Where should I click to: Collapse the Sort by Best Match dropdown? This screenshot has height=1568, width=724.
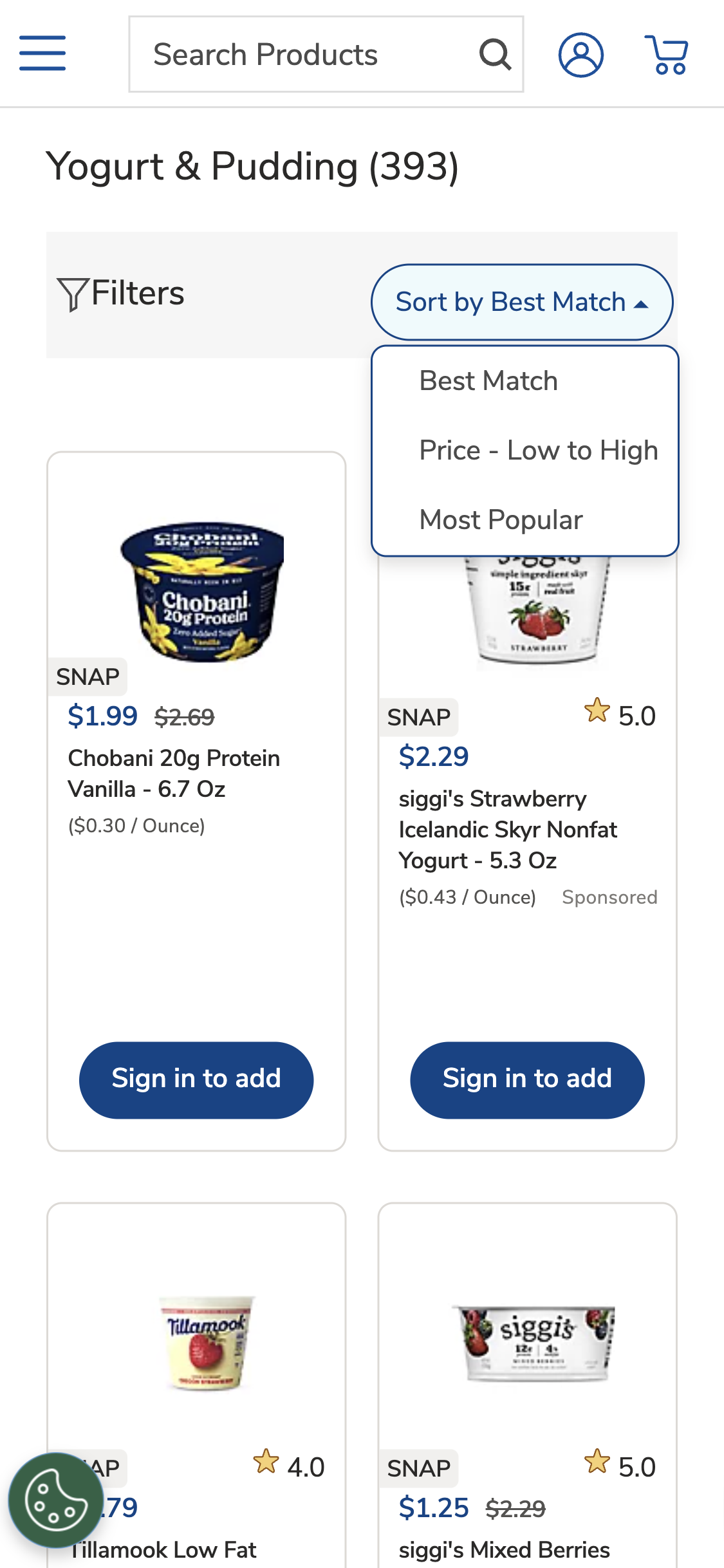point(522,302)
